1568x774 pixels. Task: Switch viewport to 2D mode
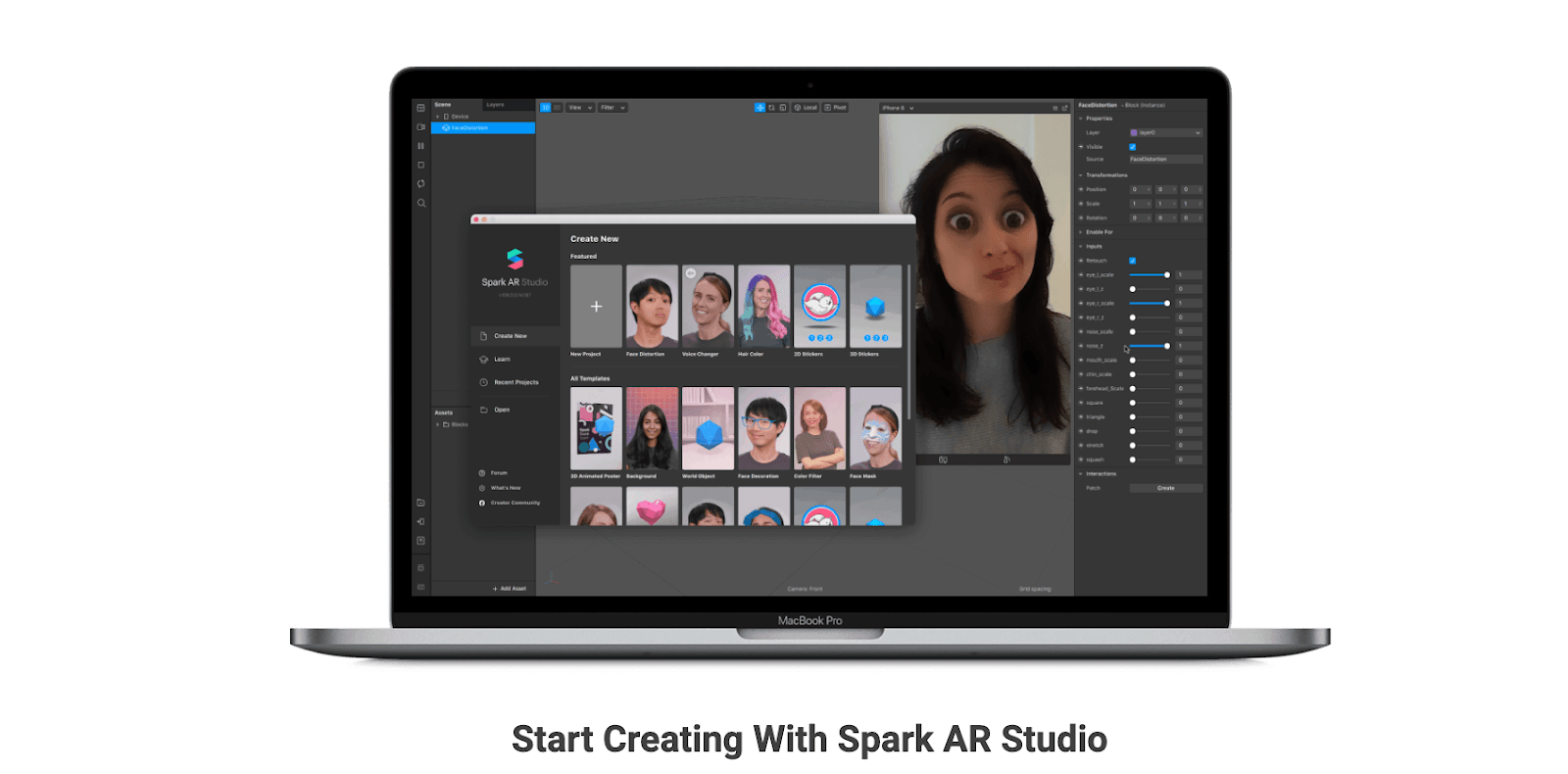(557, 108)
